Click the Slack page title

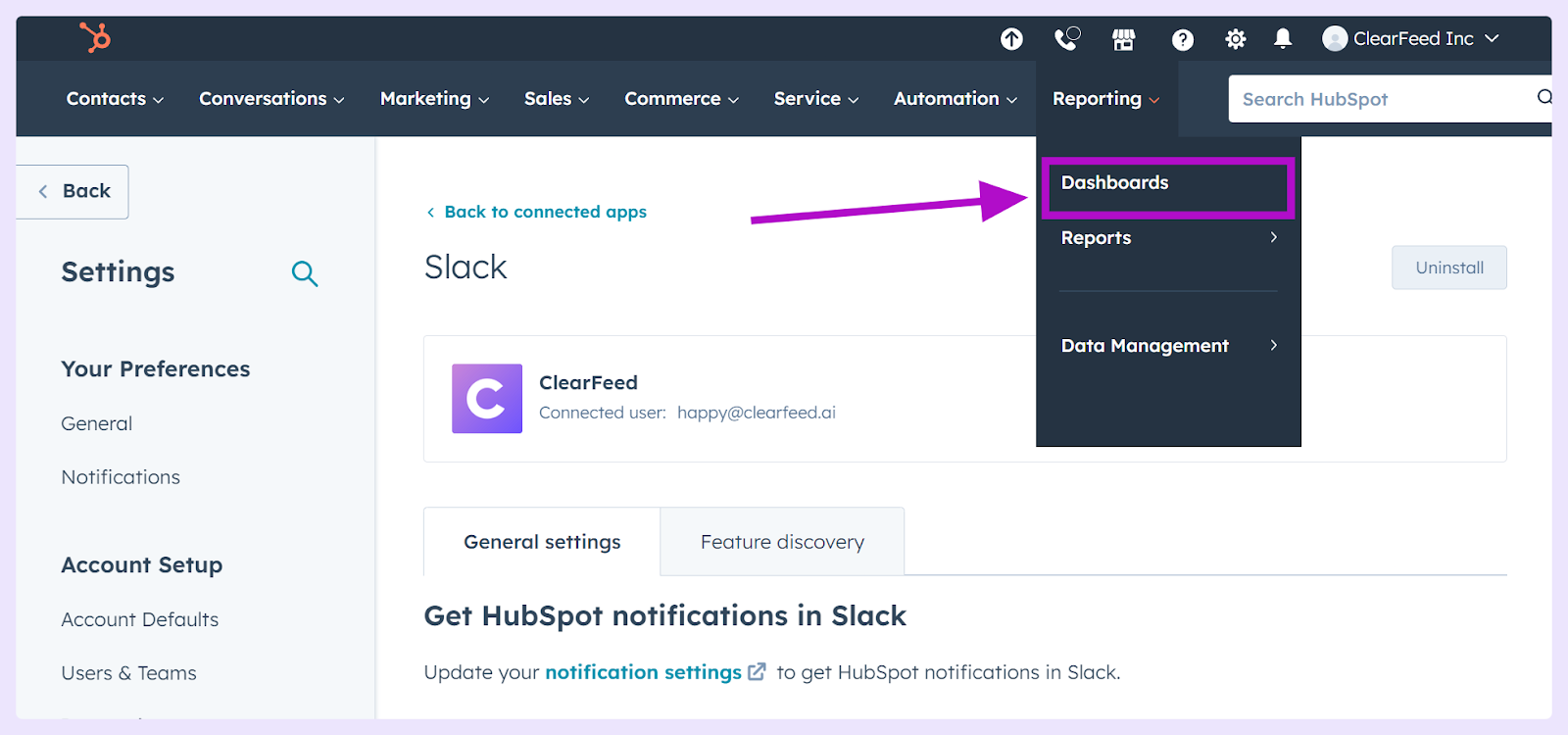(x=465, y=267)
